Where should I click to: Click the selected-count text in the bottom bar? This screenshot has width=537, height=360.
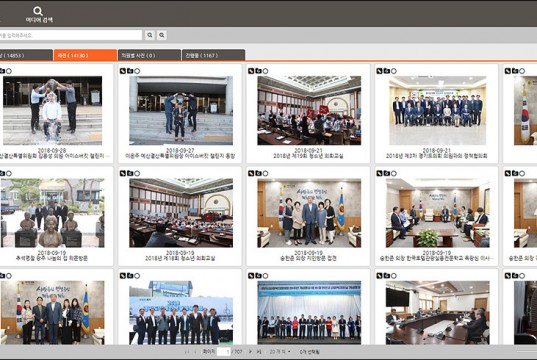[309, 352]
